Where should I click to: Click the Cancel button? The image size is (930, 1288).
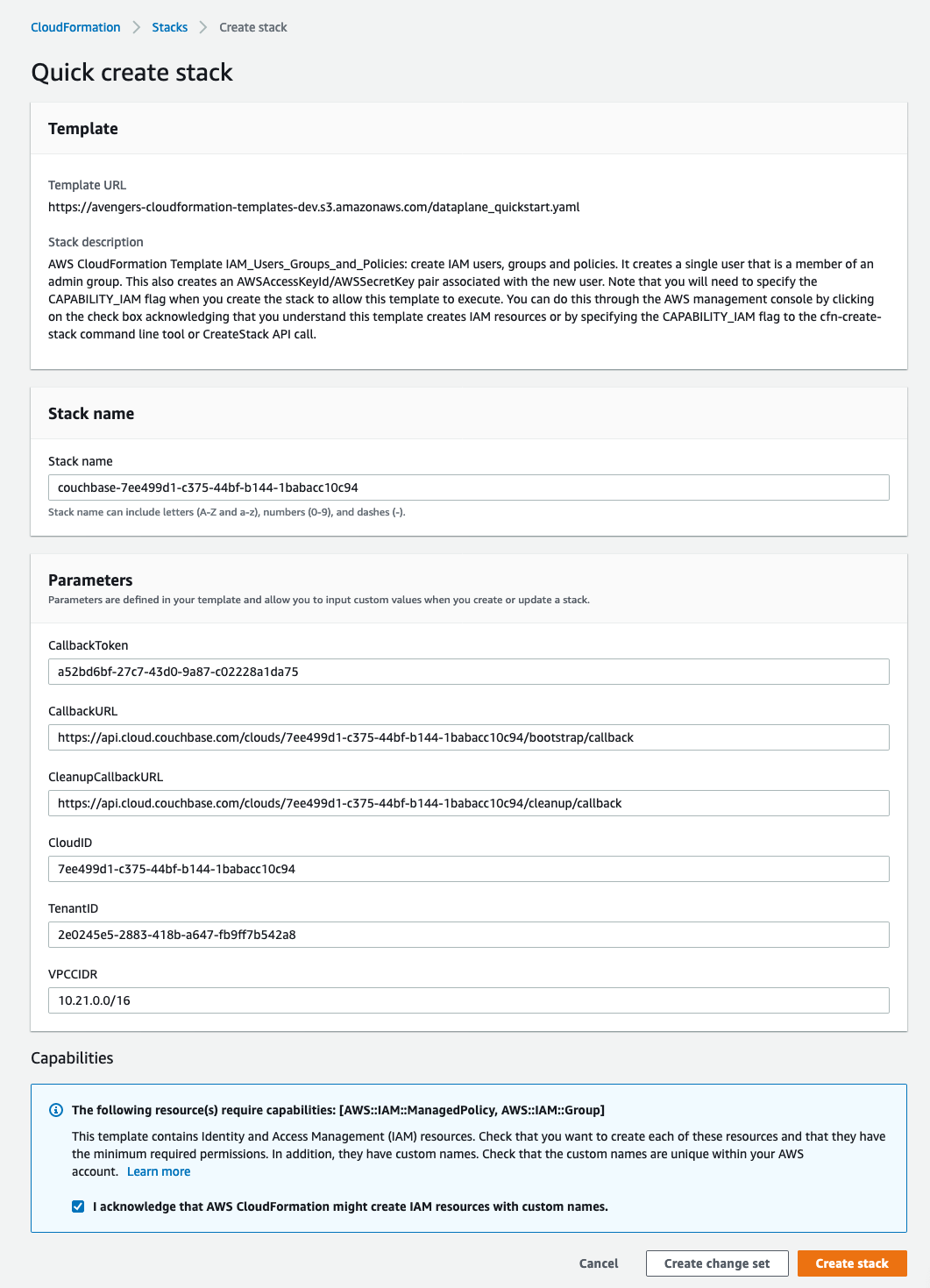pos(598,1263)
